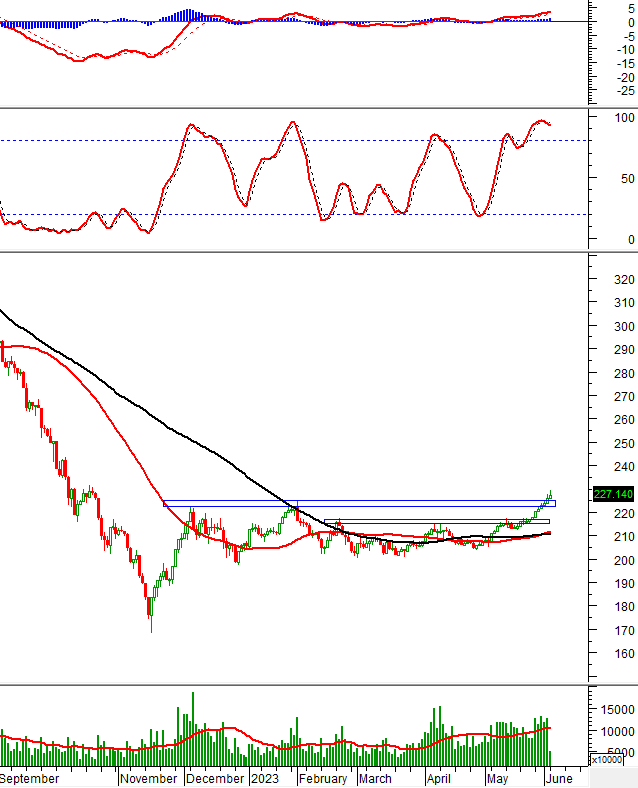
Task: Click the green 227.140 current price tag
Action: 613,494
